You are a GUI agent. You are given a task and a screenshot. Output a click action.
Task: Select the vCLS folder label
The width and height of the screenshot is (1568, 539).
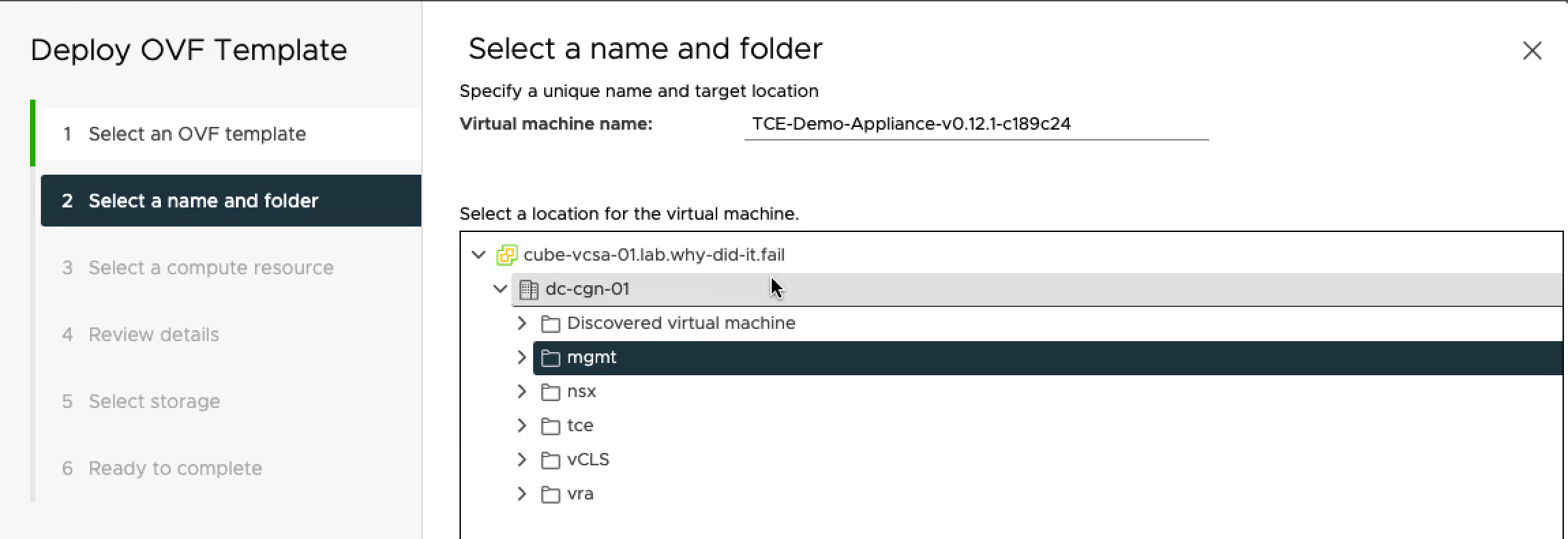588,460
